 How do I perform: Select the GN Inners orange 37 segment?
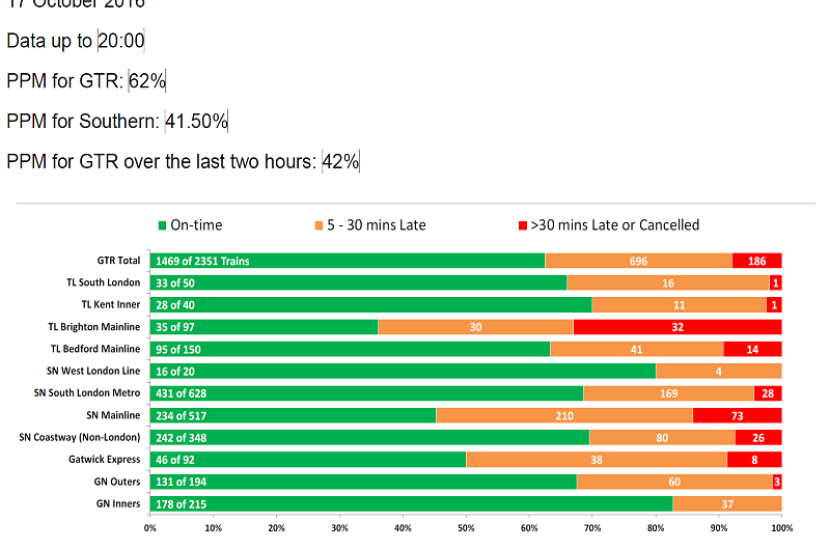727,503
